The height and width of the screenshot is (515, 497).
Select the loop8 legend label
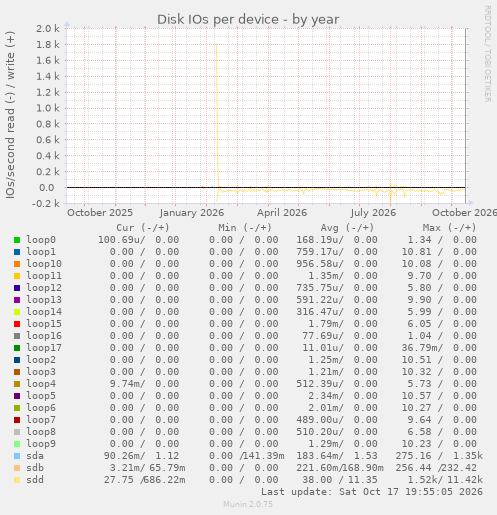(x=41, y=432)
